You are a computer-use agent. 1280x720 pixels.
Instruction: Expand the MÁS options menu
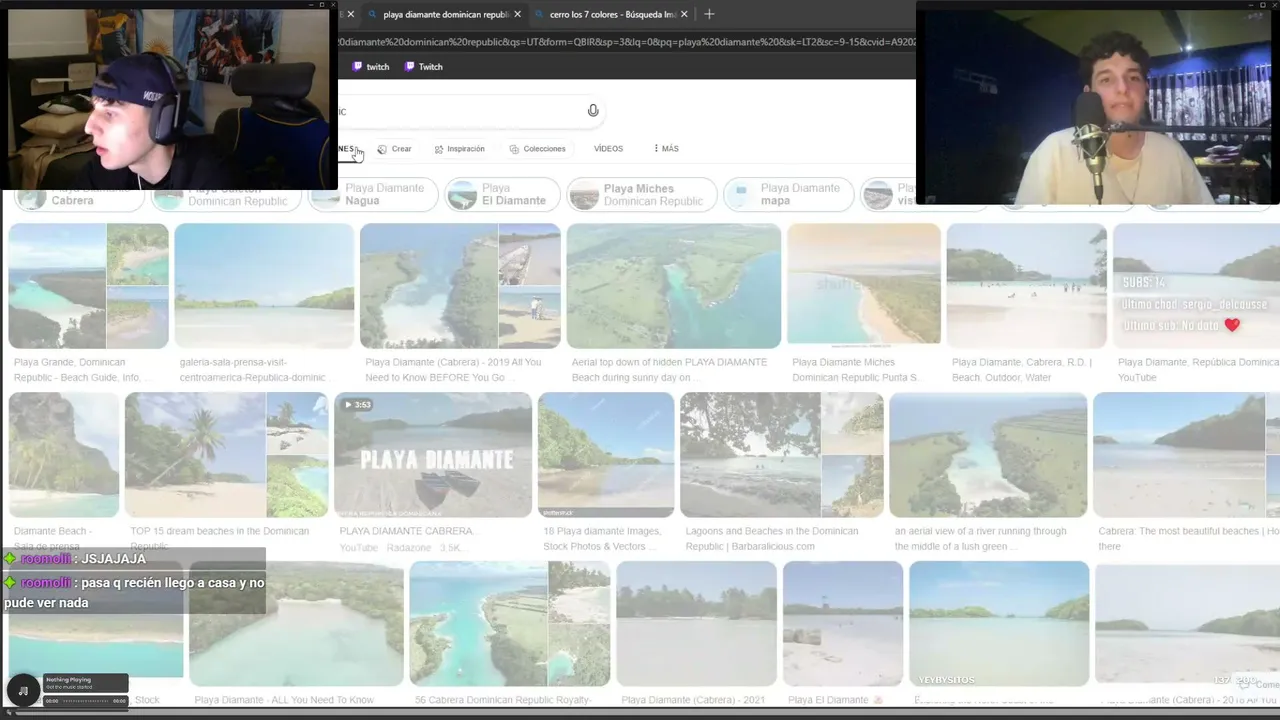pos(666,149)
